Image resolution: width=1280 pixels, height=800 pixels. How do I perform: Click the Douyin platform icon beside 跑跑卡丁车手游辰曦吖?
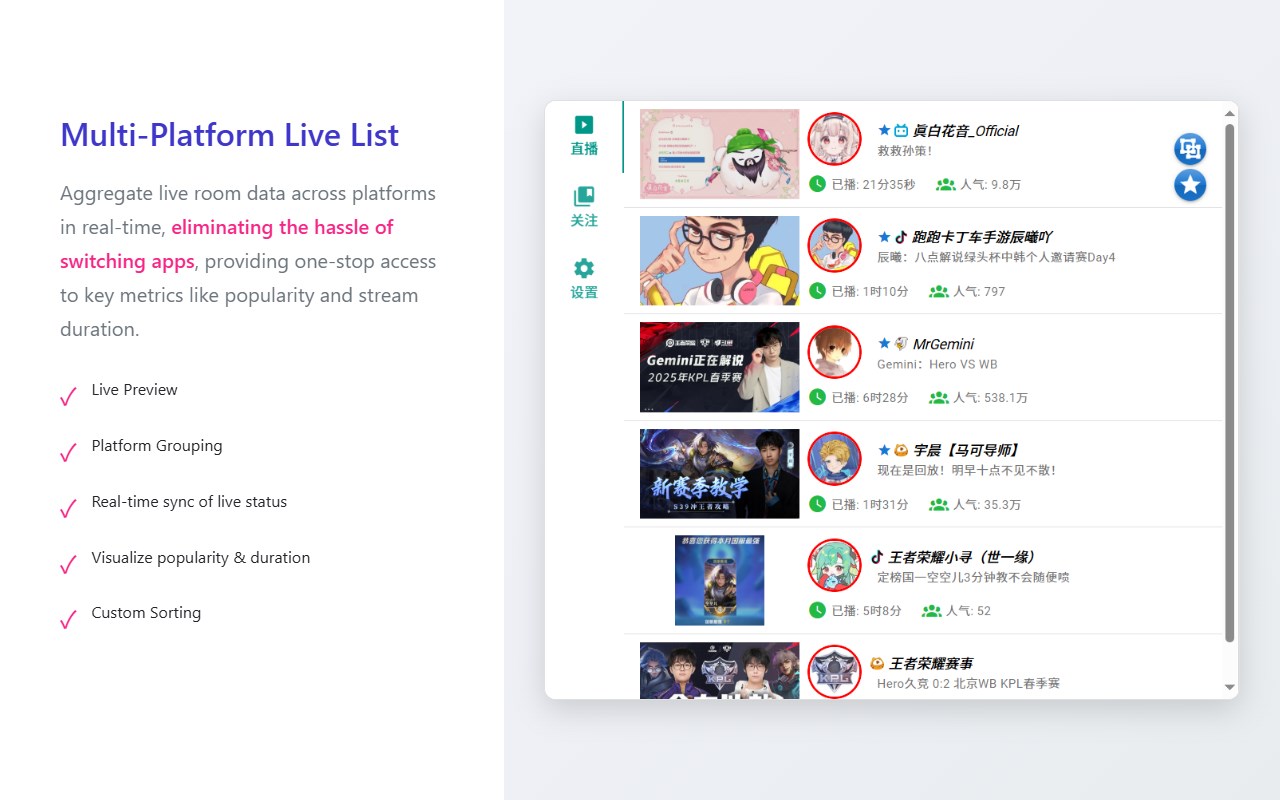(x=901, y=237)
